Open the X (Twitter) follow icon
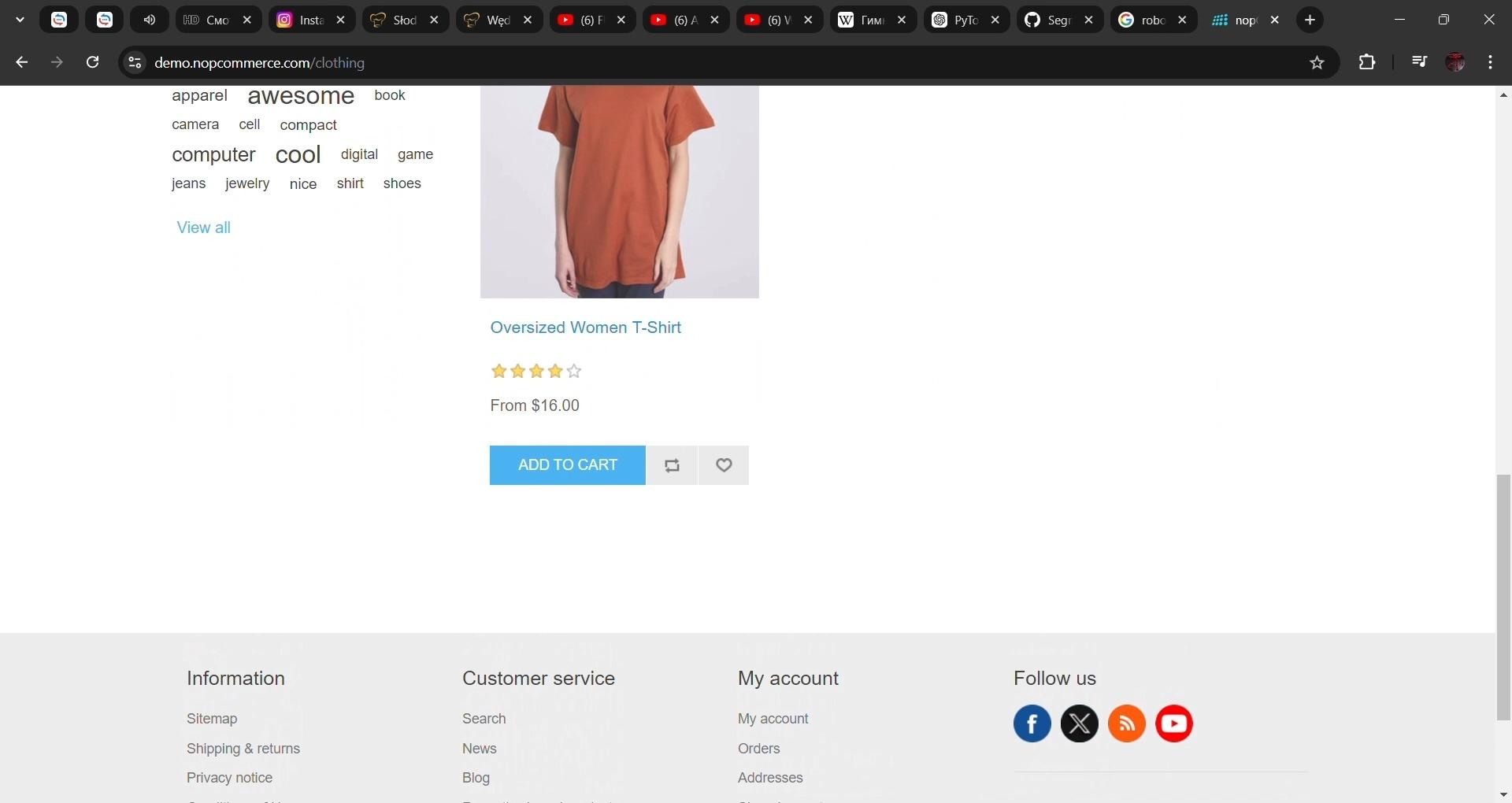 click(1080, 723)
